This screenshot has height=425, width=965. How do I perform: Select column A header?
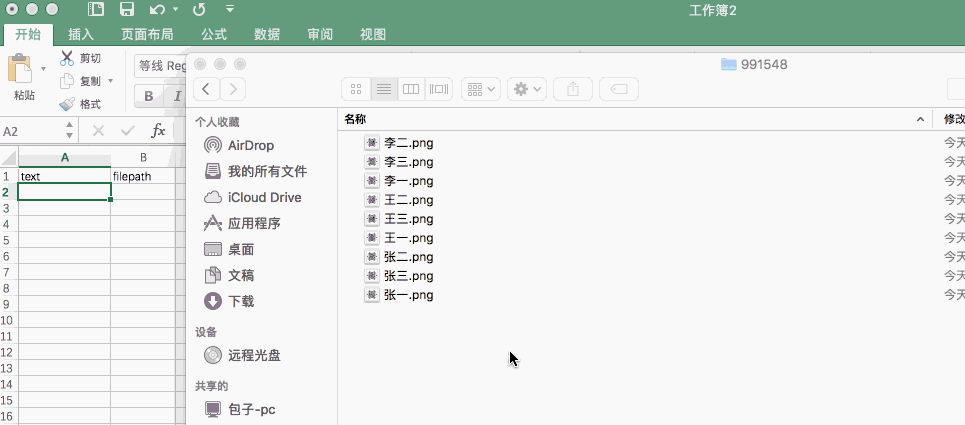click(65, 157)
